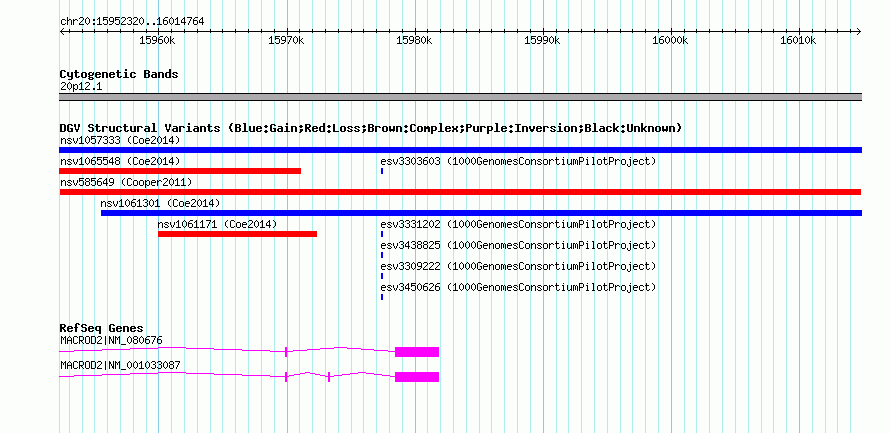Select the small blue marker under esv3331202

(x=382, y=234)
